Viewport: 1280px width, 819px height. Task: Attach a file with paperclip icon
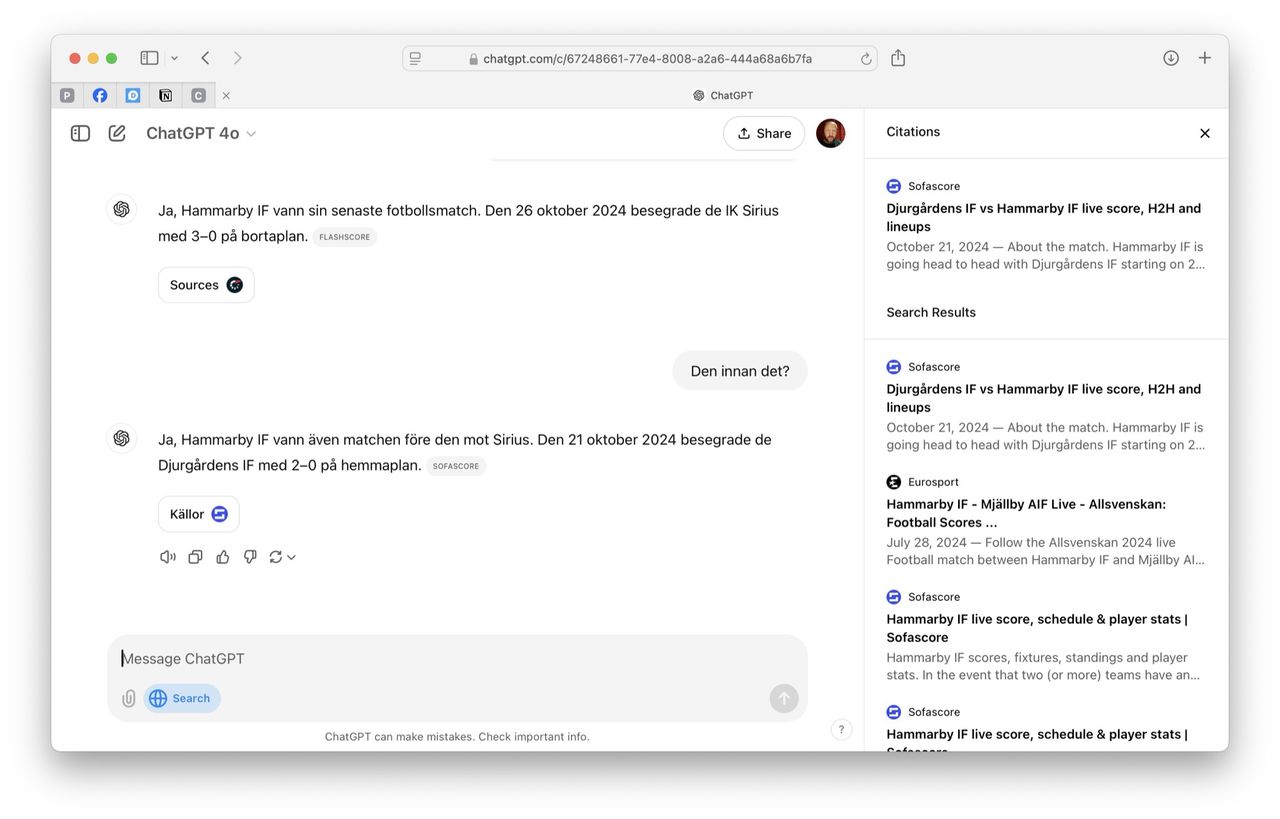pyautogui.click(x=129, y=698)
